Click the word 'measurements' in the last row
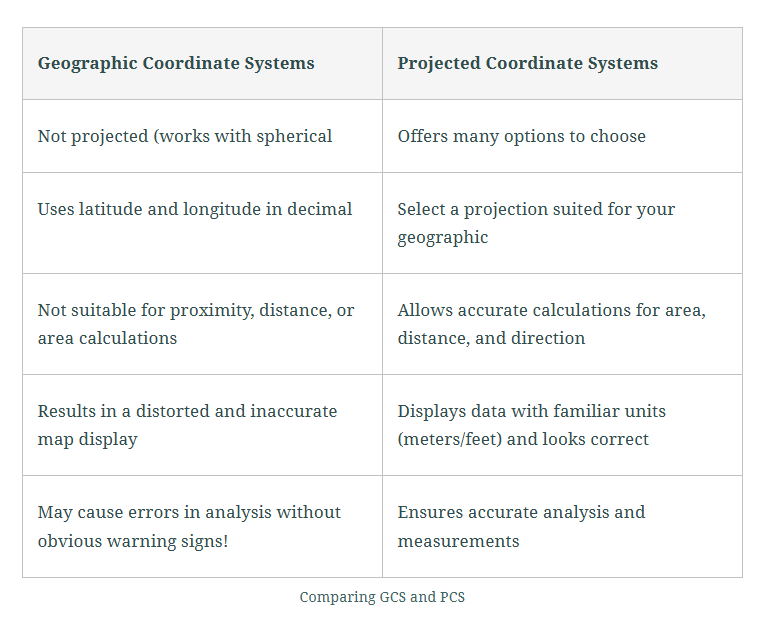The width and height of the screenshot is (766, 630). point(458,541)
